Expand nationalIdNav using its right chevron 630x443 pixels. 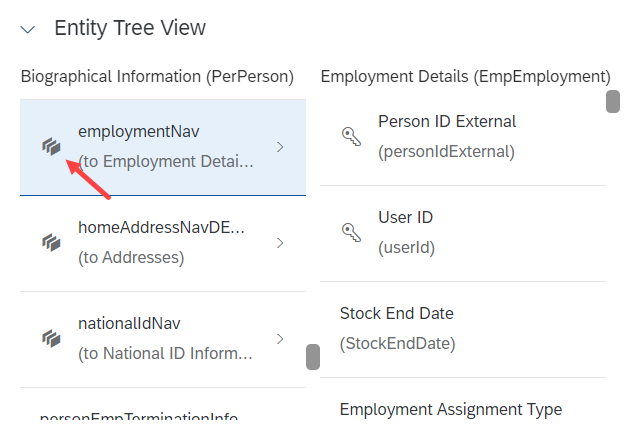pos(280,339)
